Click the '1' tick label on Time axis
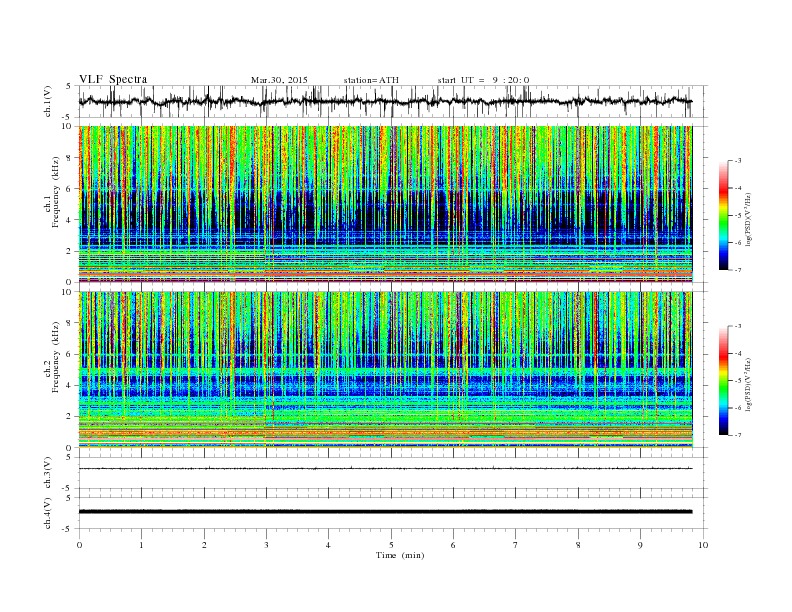Screen dimensions: 792x612 coord(141,545)
